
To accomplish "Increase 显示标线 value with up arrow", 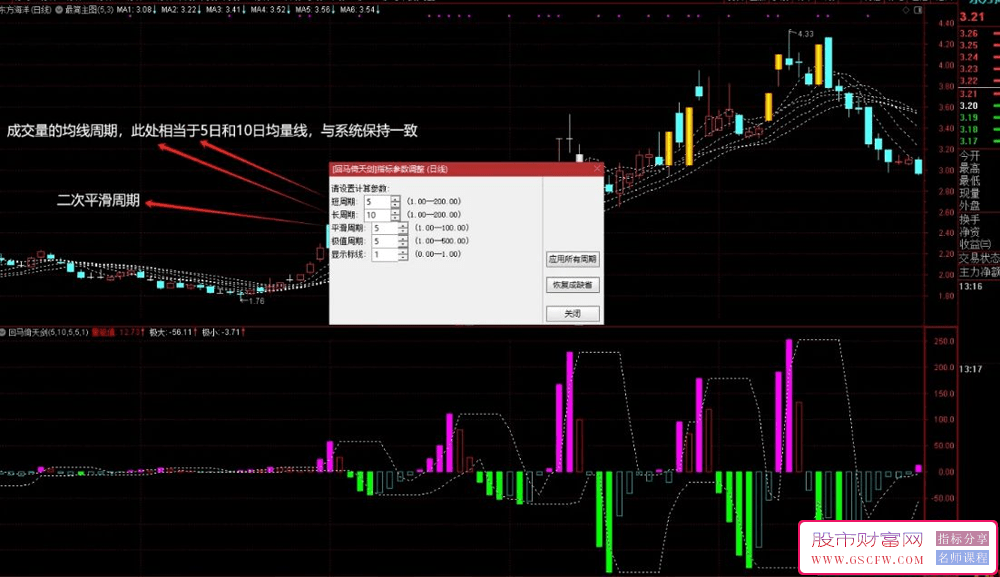I will (x=402, y=251).
